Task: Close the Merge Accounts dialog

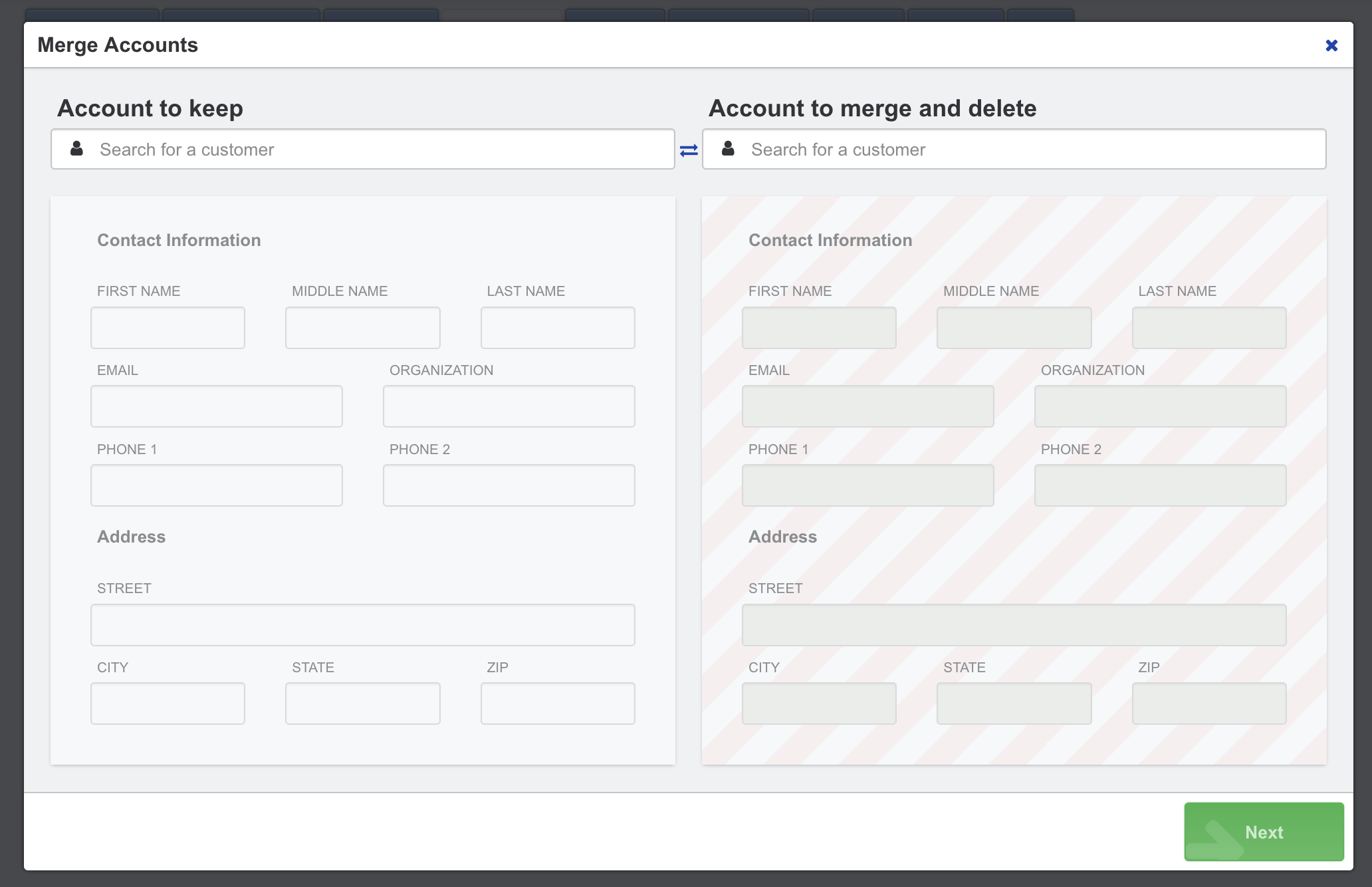Action: 1331,45
